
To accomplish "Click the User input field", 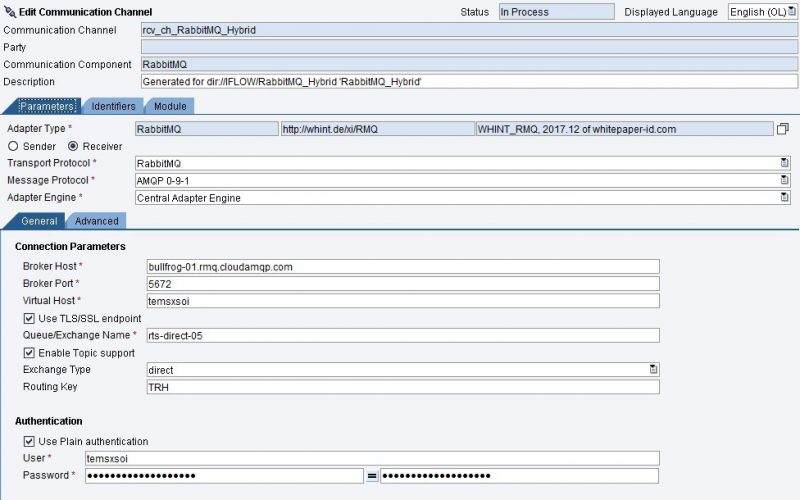I will click(372, 459).
